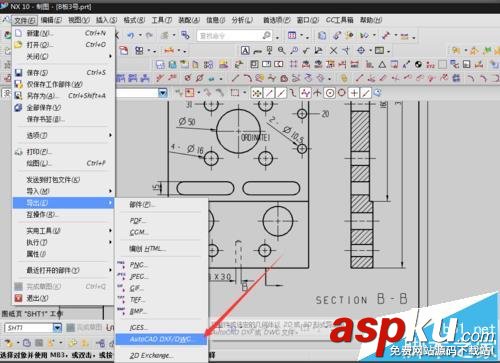This screenshot has height=363, width=500.
Task: Expand the 导入(M) submenu arrow
Action: coord(110,191)
